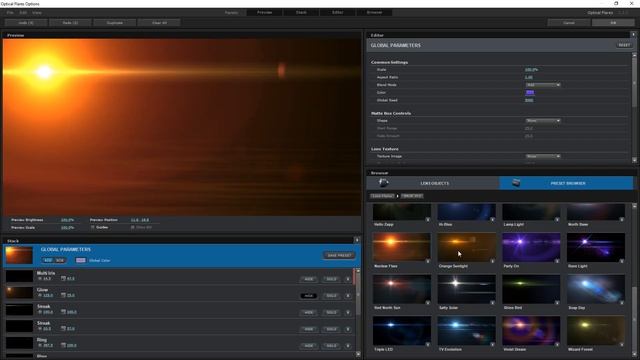
Task: Solo the Glow element
Action: point(331,296)
